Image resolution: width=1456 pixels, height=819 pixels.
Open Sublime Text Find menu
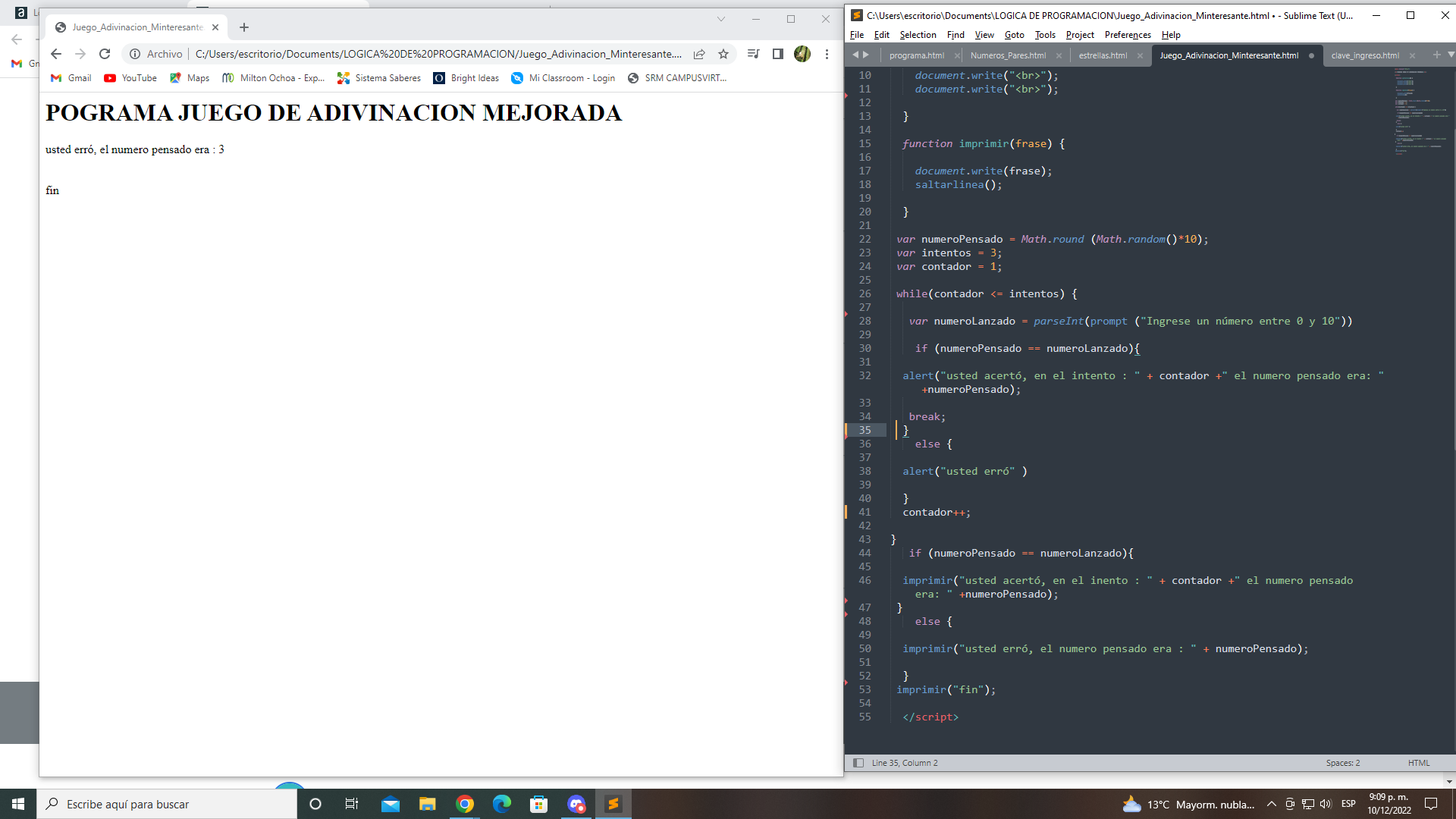pyautogui.click(x=955, y=35)
